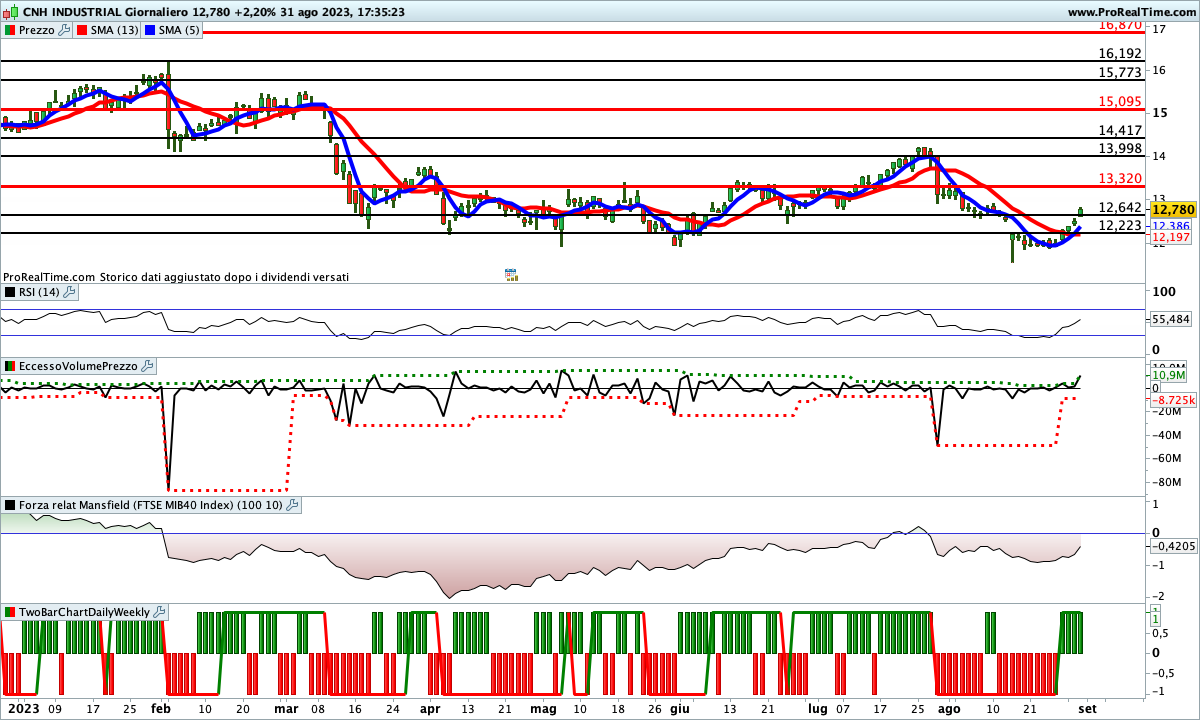The width and height of the screenshot is (1200, 720).
Task: Click the level label 16,192
Action: click(1120, 53)
